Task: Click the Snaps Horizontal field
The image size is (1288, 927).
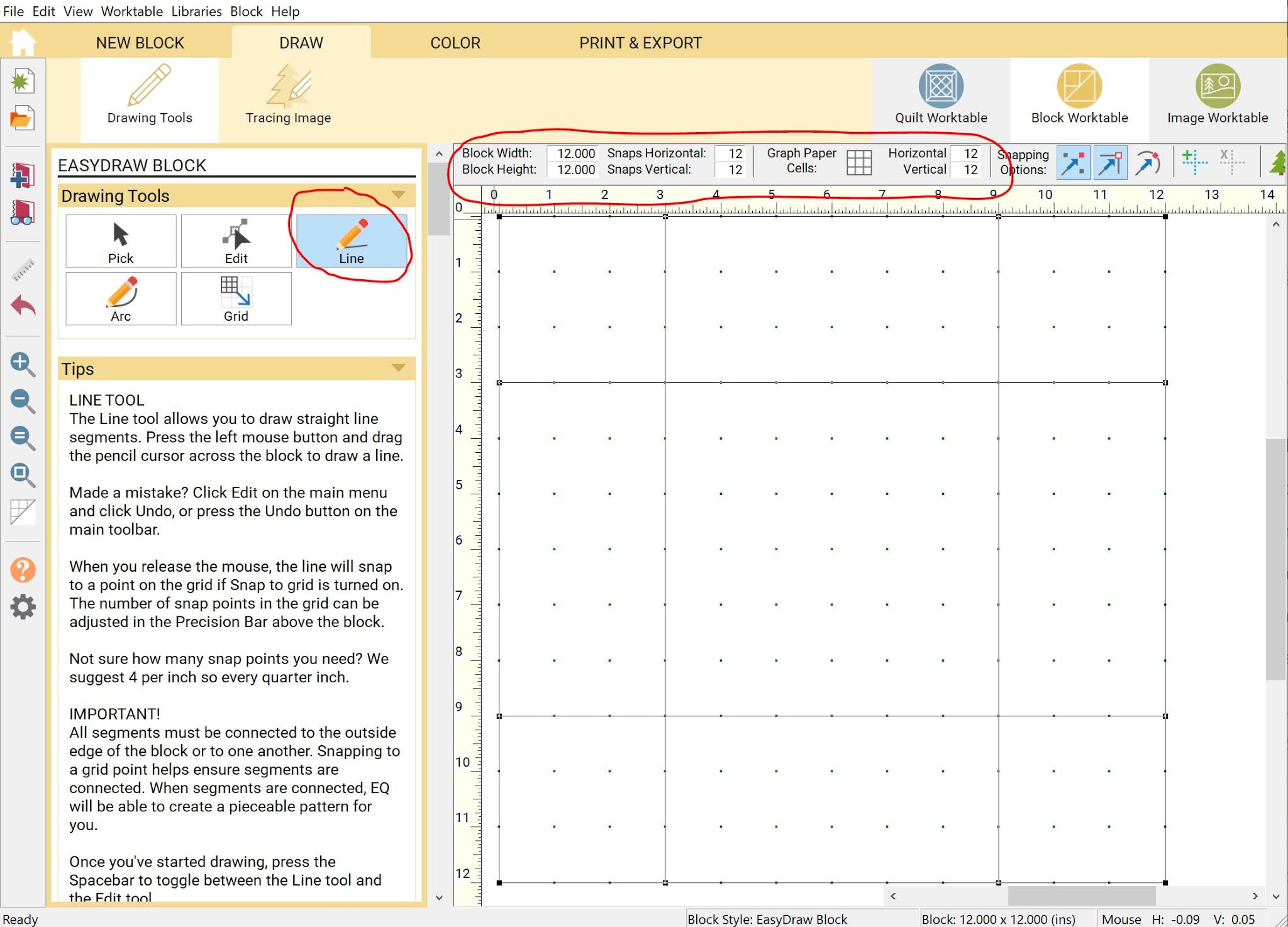Action: pyautogui.click(x=730, y=153)
